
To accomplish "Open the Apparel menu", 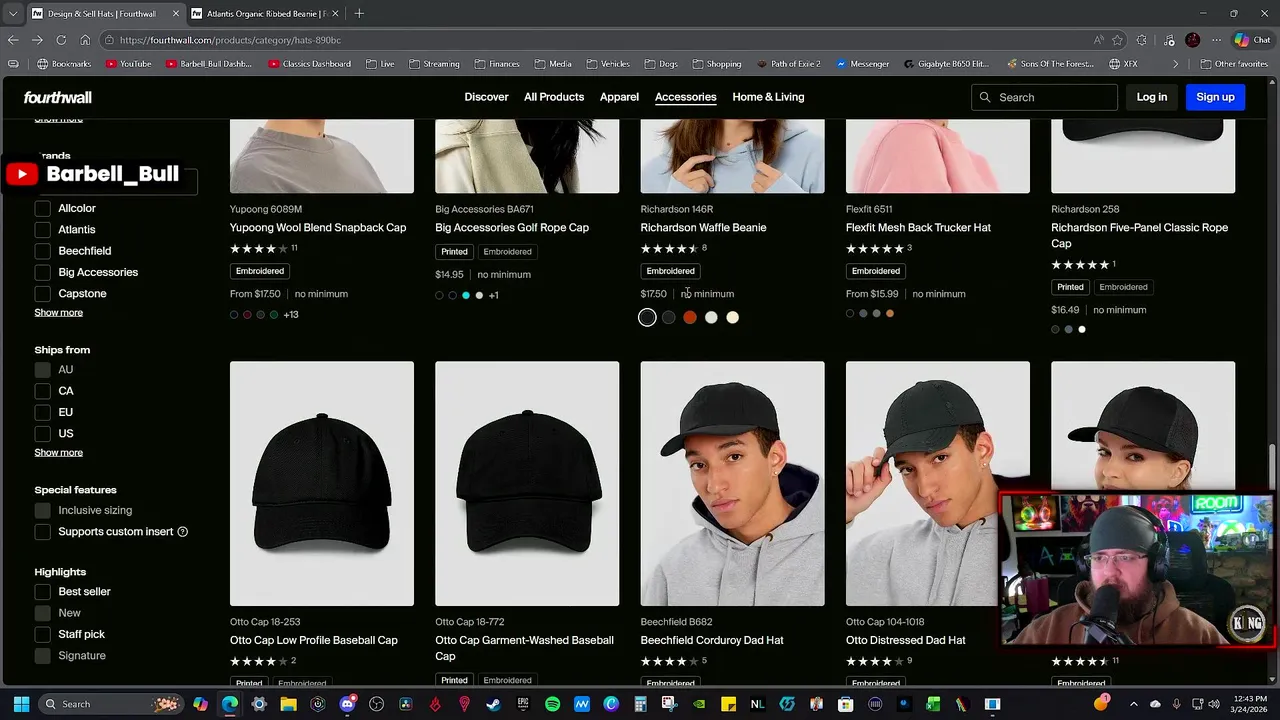I will [x=619, y=97].
